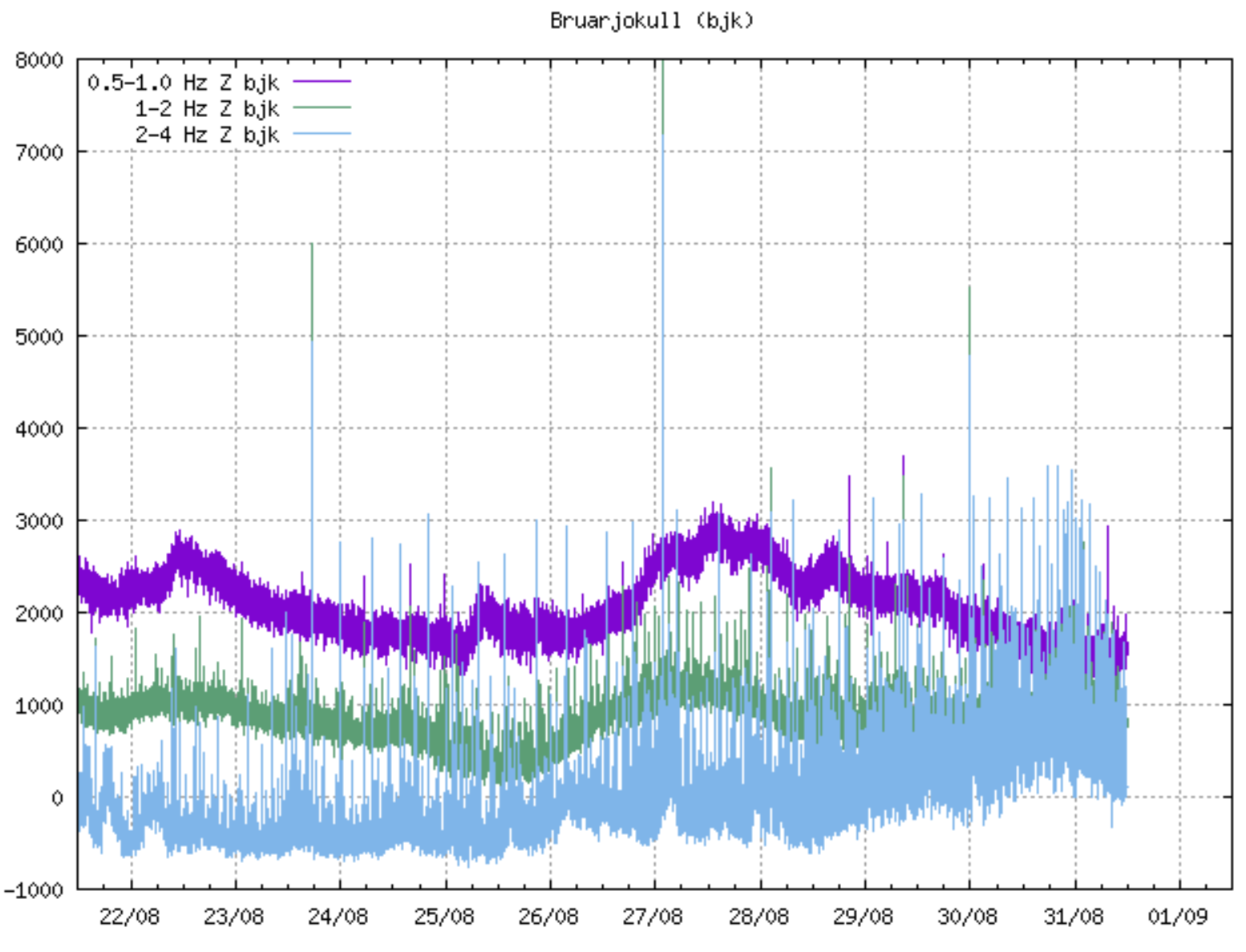Image resolution: width=1246 pixels, height=952 pixels.
Task: Click the spike peak at 30/08 gridline
Action: 969,289
